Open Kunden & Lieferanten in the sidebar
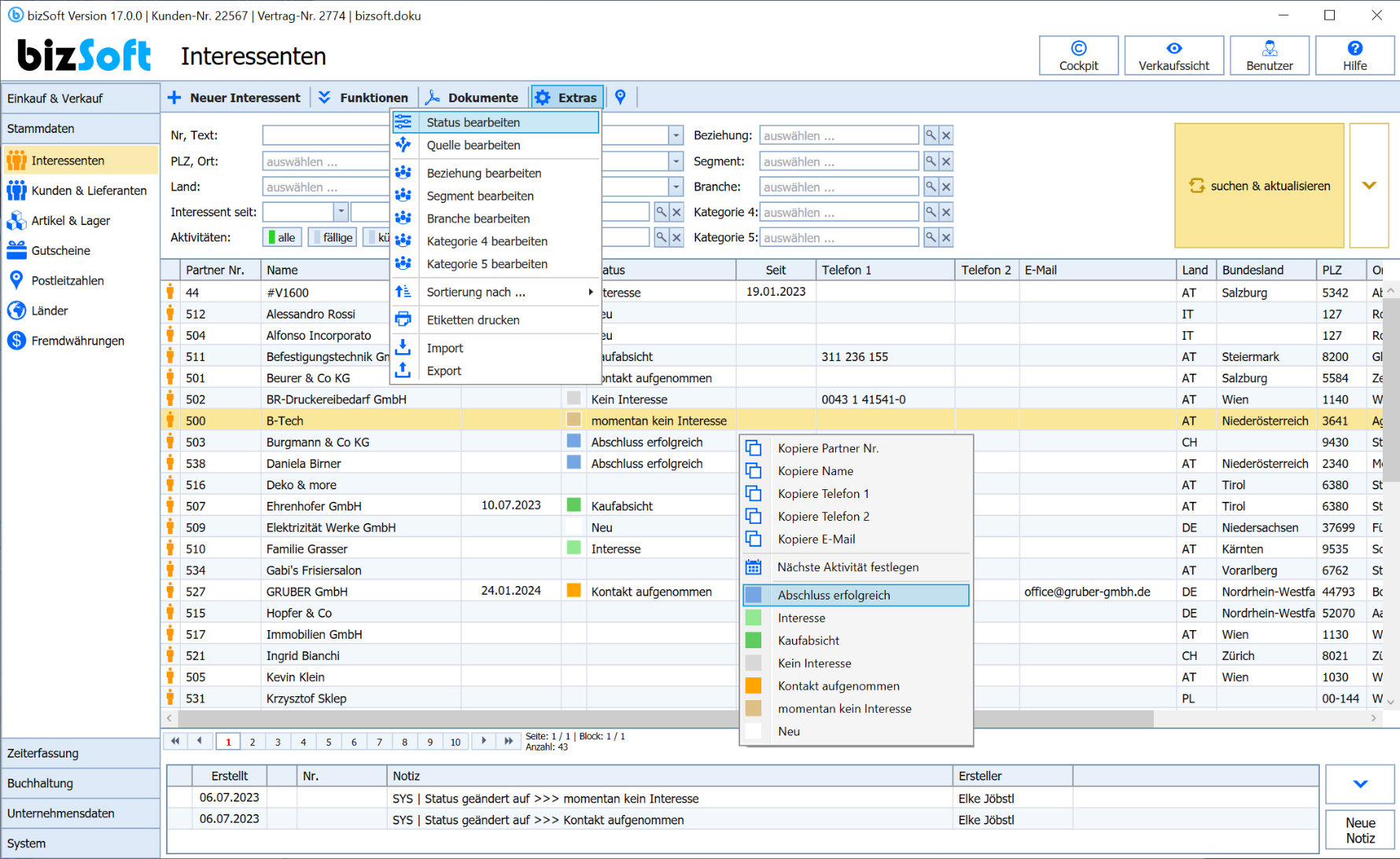 [80, 190]
